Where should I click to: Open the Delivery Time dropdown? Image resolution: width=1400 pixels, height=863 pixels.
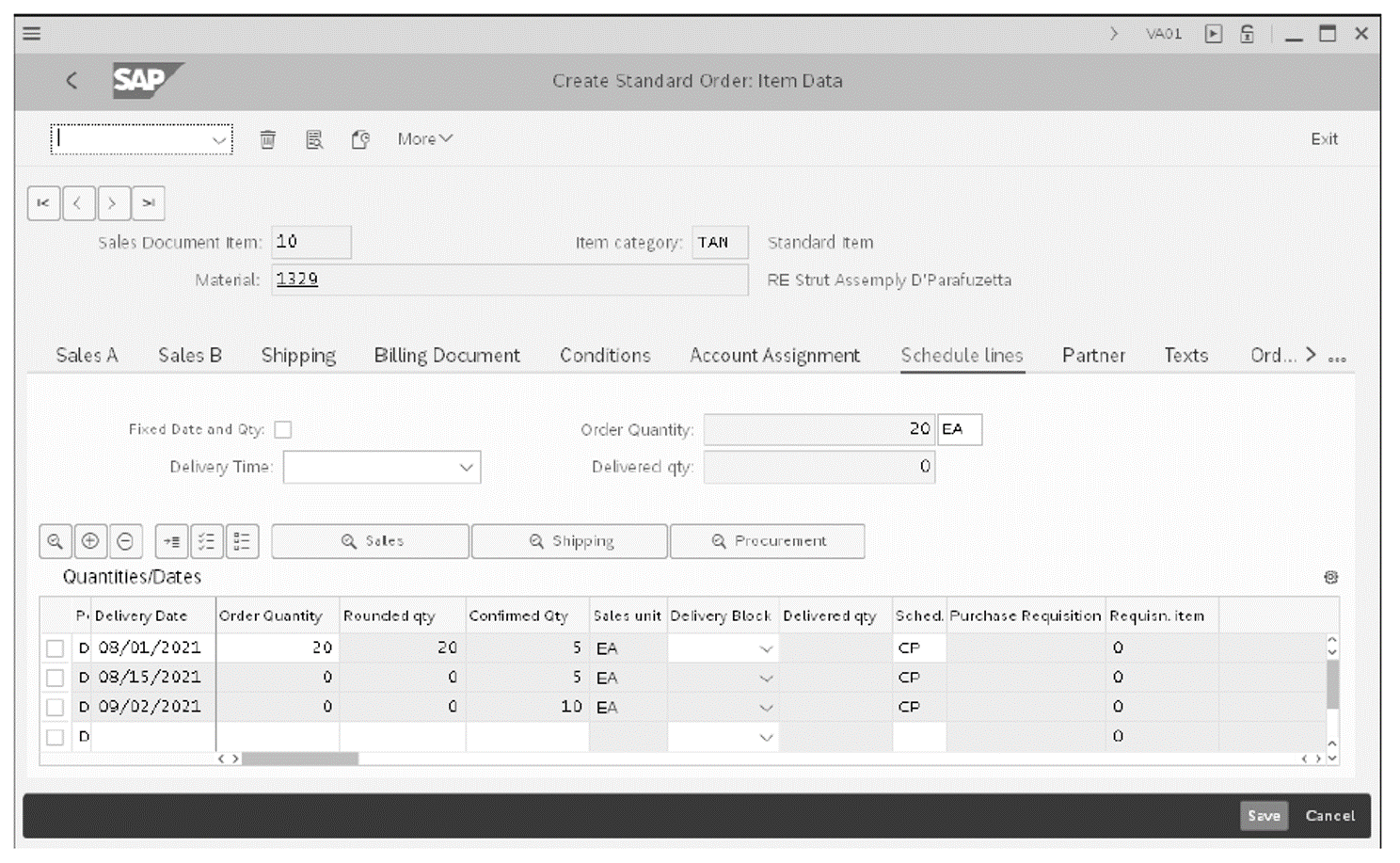coord(466,467)
